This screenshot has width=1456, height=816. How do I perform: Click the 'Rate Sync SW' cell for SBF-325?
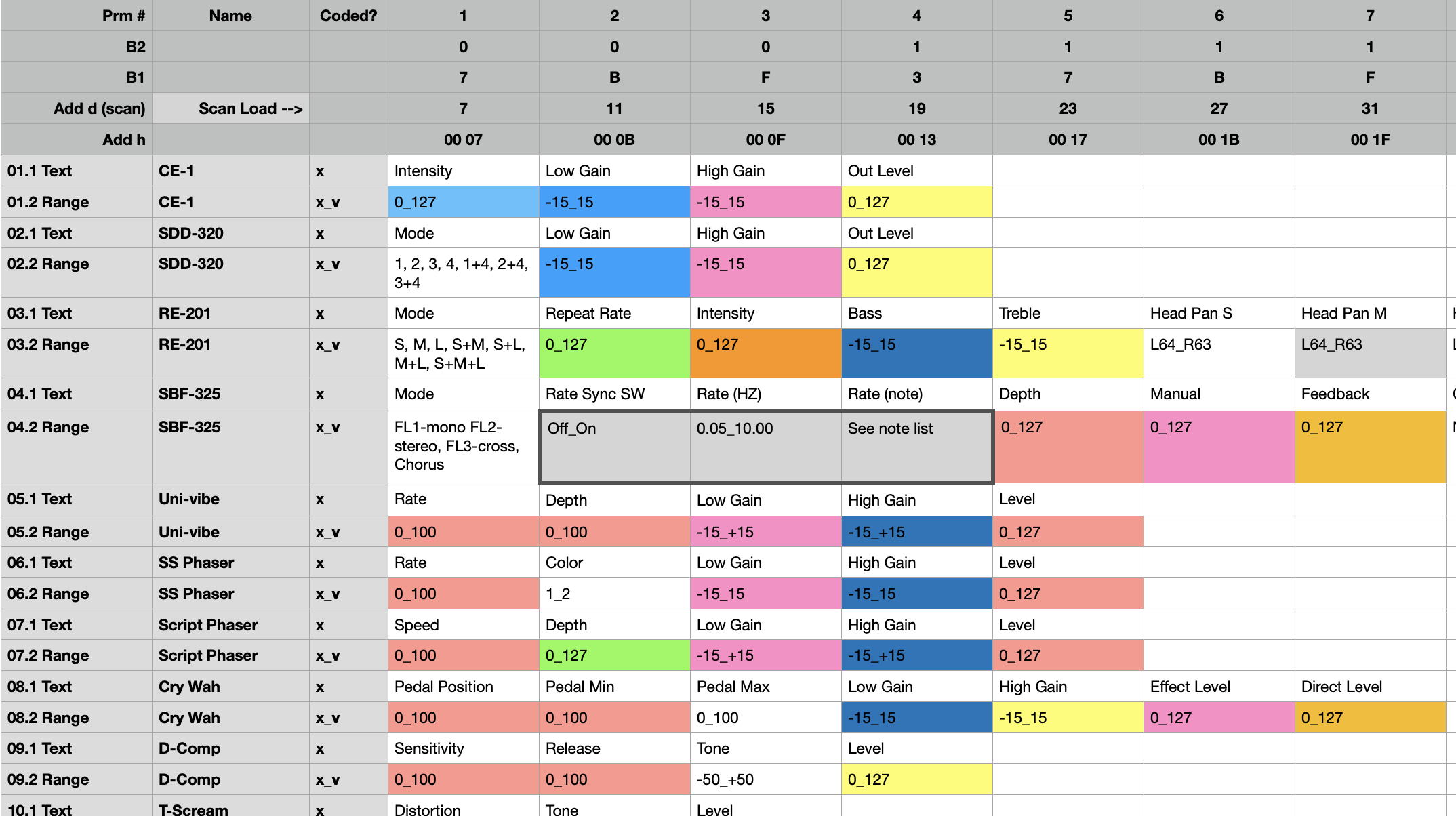(x=615, y=394)
